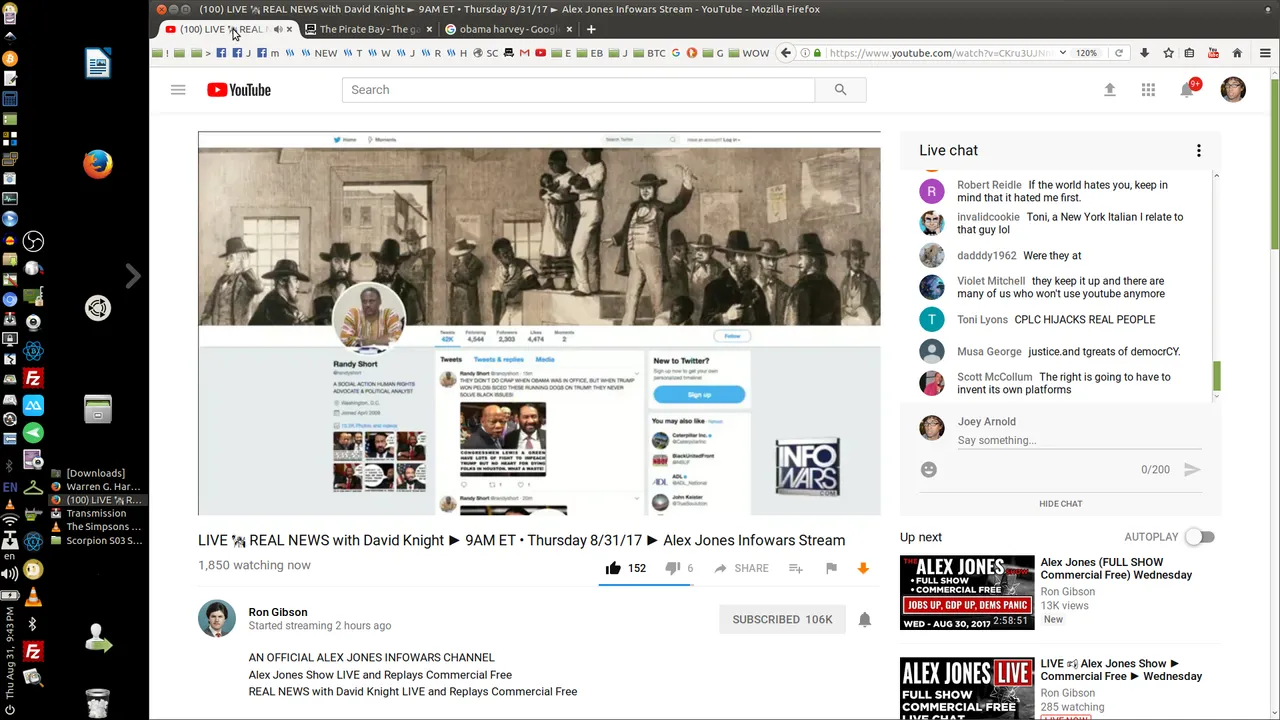Open Ron Gibson channel avatar
Screen dimensions: 1280x720
217,619
